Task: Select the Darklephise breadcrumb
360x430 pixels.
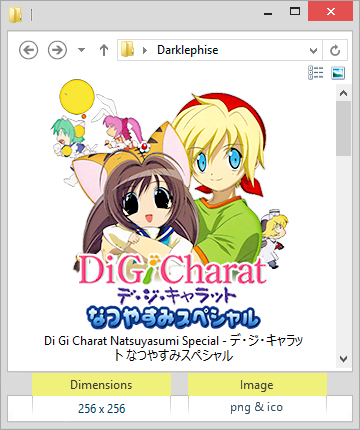Action: pos(188,50)
